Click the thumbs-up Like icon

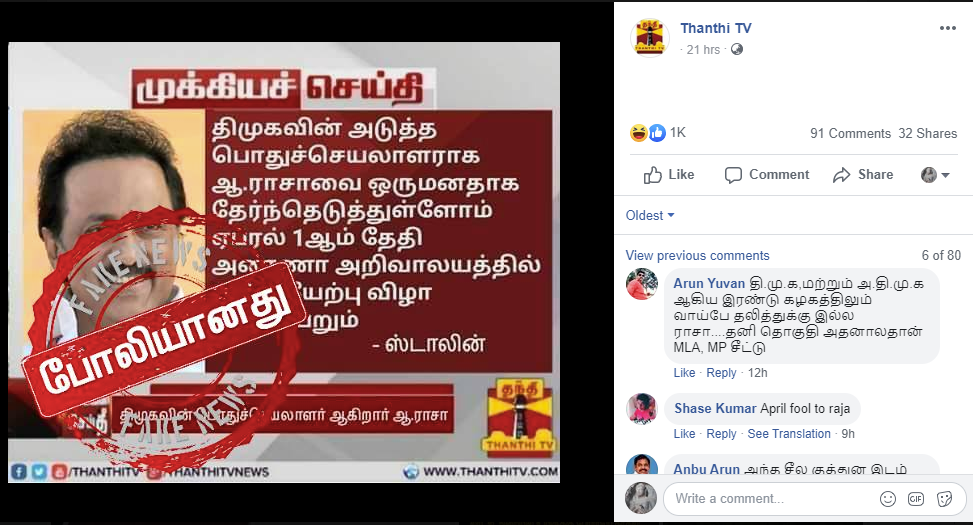pos(652,175)
